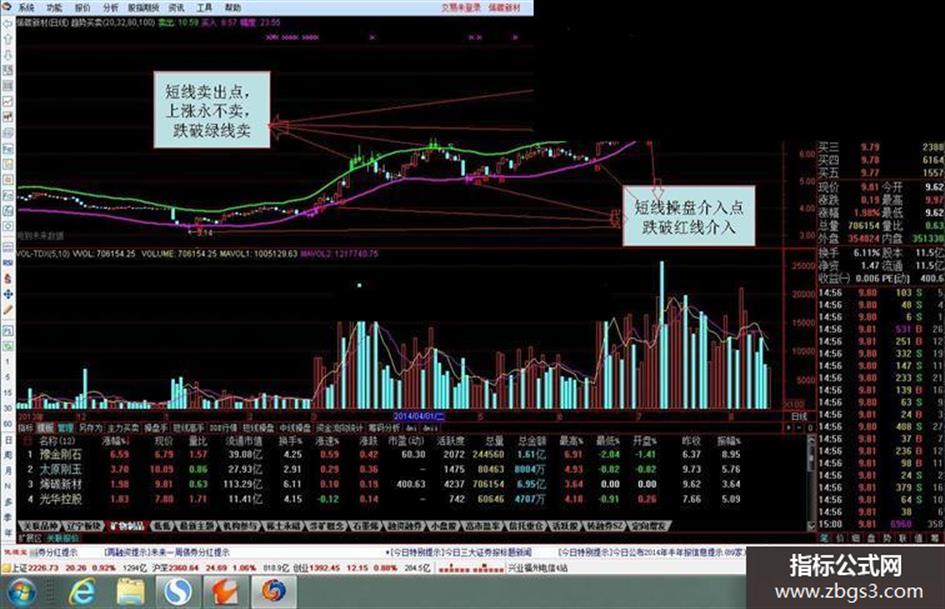Click the 另存为 button under chart
945x609 pixels.
tap(90, 428)
